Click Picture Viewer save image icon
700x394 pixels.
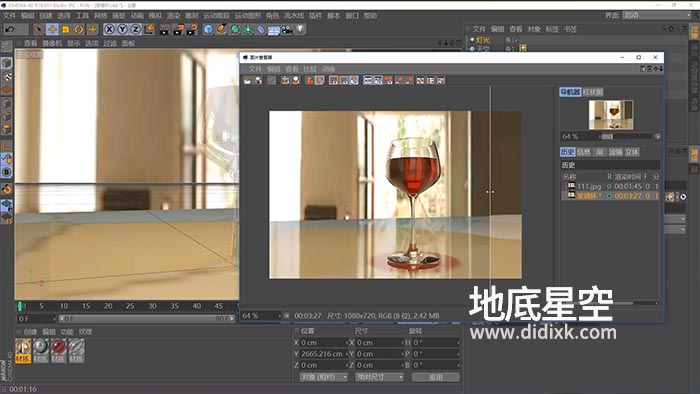(258, 80)
